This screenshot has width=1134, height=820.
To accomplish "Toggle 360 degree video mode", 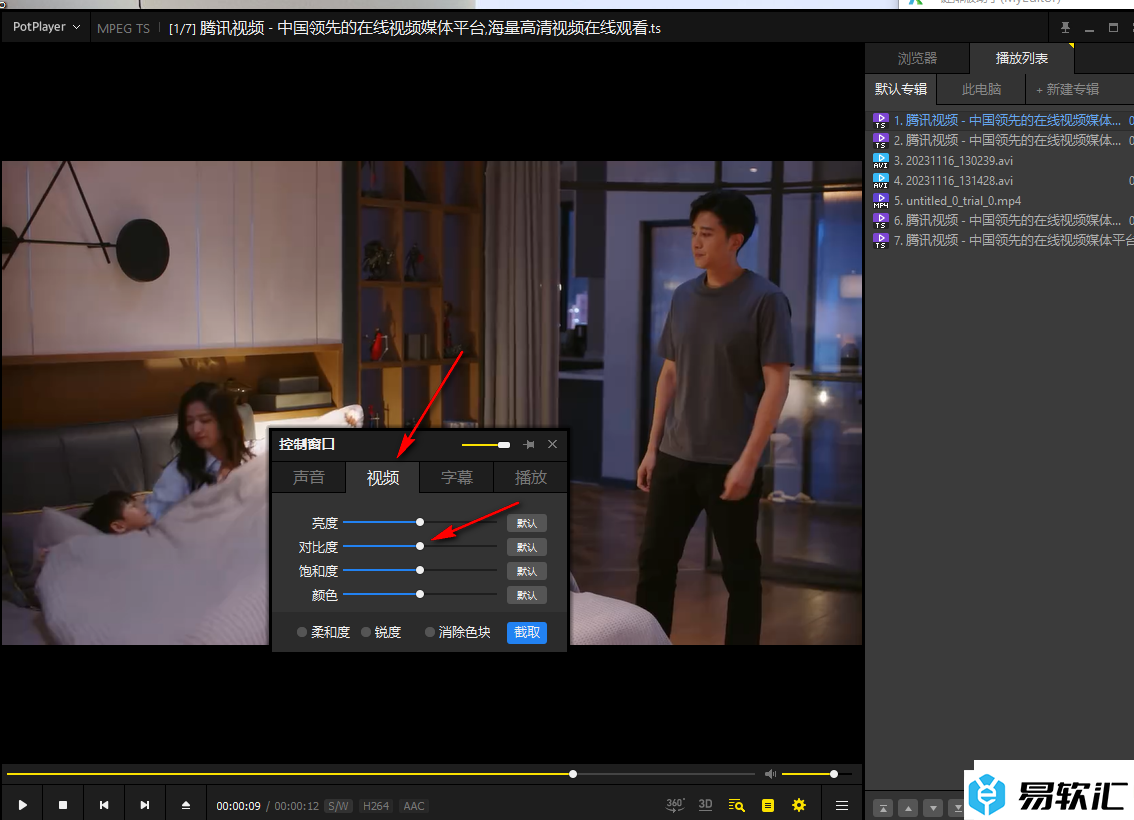I will coord(675,805).
